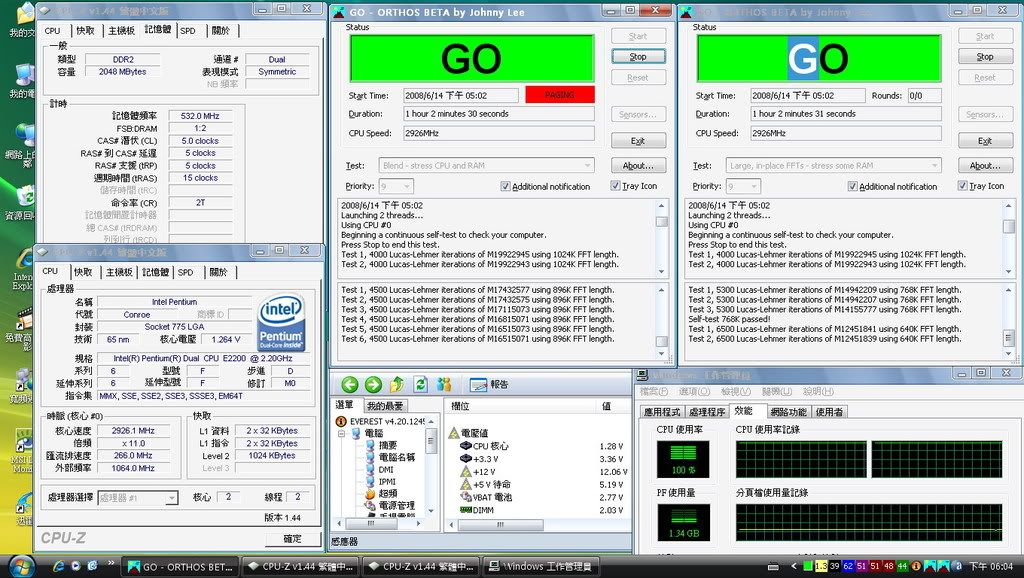Viewport: 1024px width, 578px height.
Task: Click the Windows 工作管理員 taskbar button
Action: pos(541,567)
